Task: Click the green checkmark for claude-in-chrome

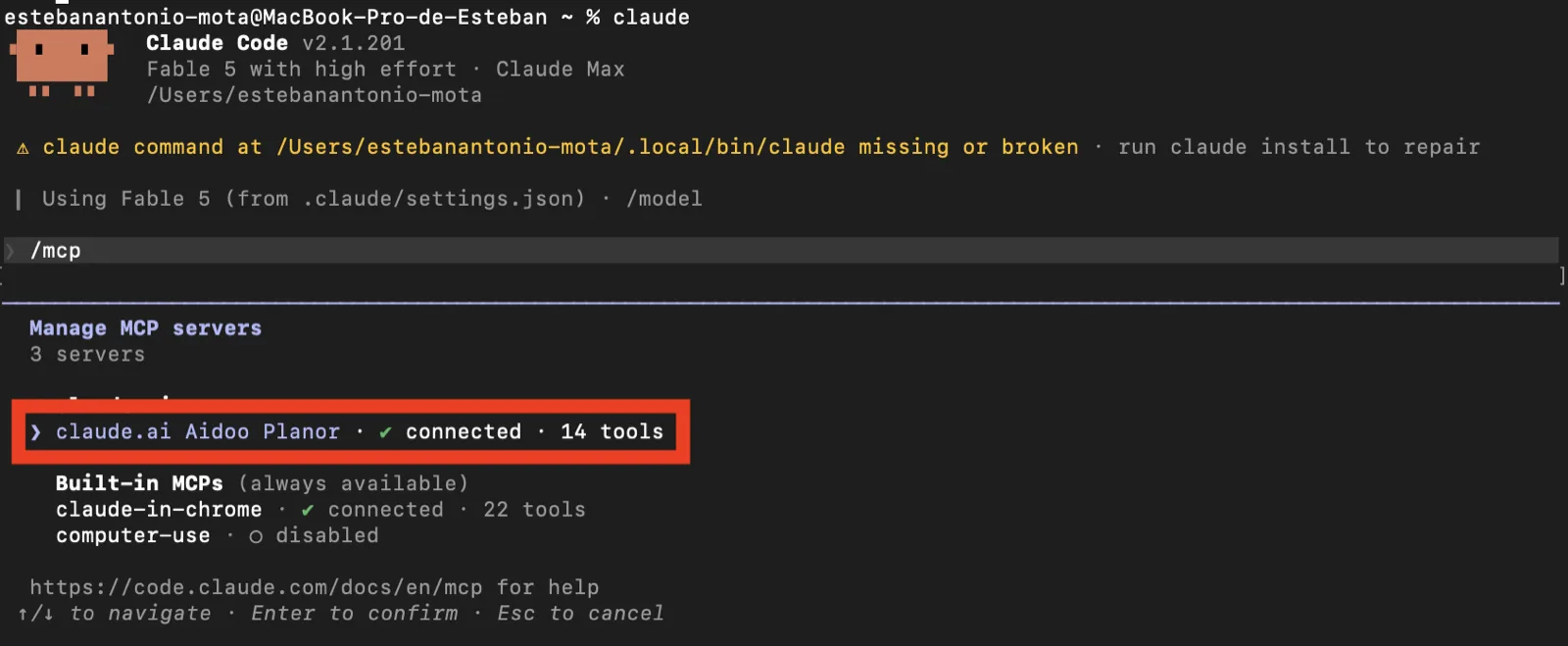Action: [308, 510]
